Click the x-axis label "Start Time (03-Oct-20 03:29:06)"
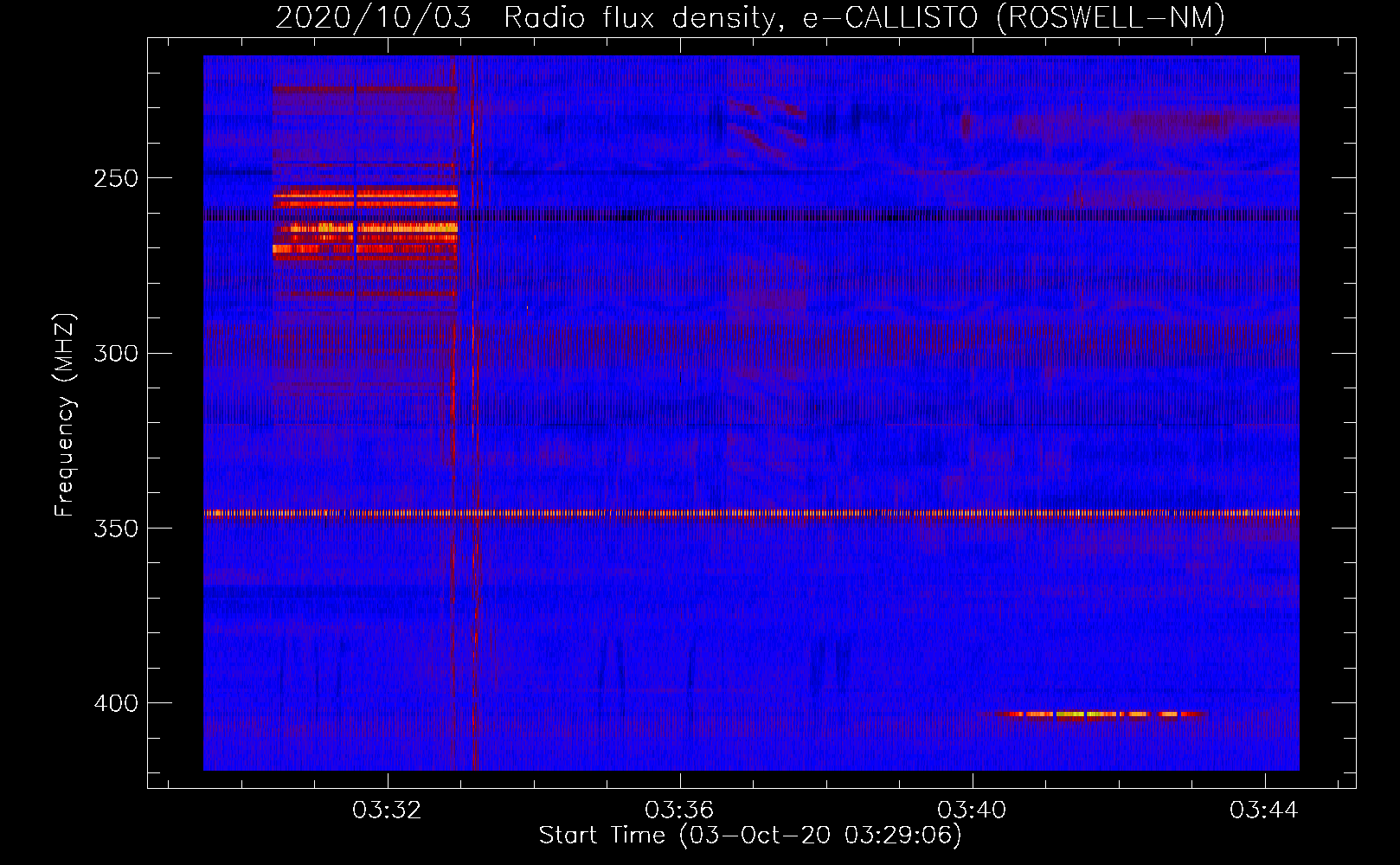This screenshot has height=865, width=1400. point(750,836)
